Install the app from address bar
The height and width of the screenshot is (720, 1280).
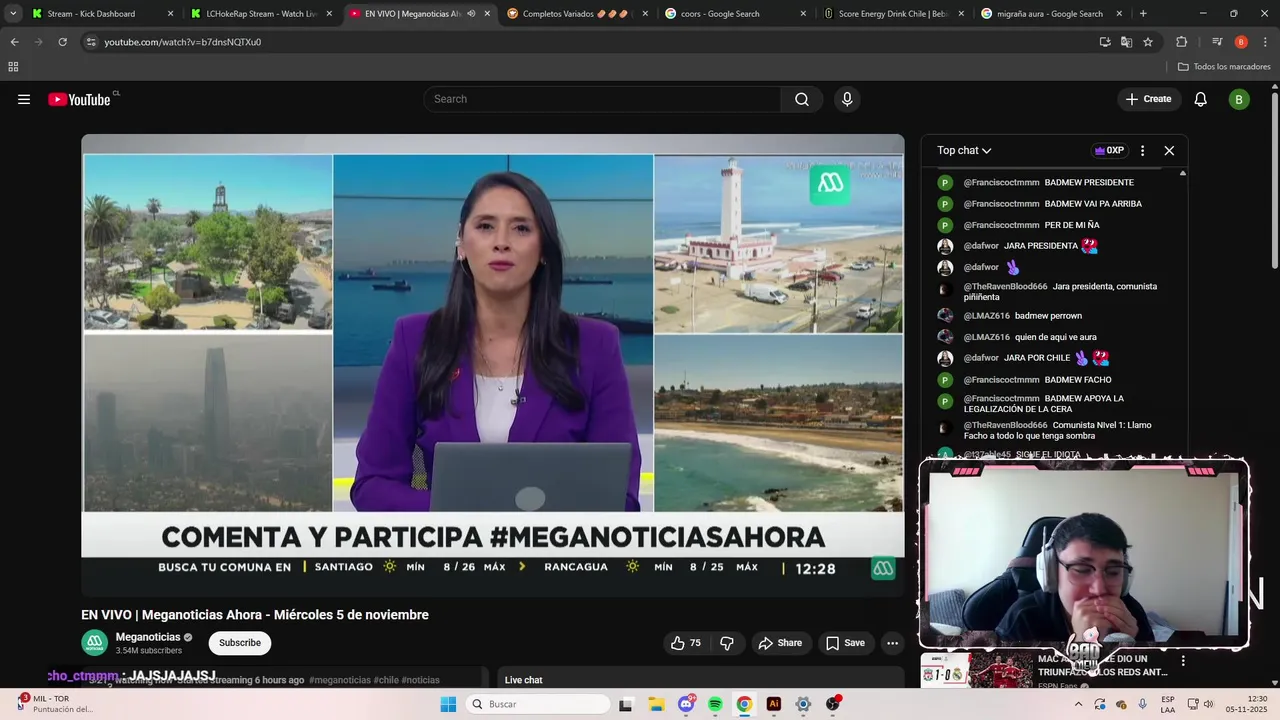[x=1105, y=42]
